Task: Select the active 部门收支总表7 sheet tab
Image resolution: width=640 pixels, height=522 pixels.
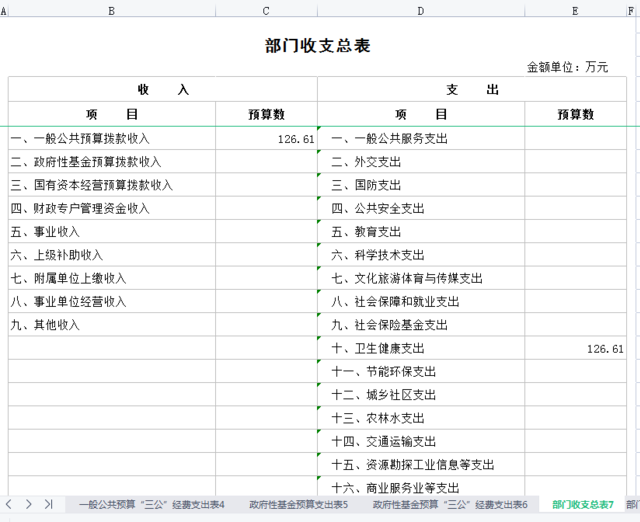Action: tap(582, 505)
